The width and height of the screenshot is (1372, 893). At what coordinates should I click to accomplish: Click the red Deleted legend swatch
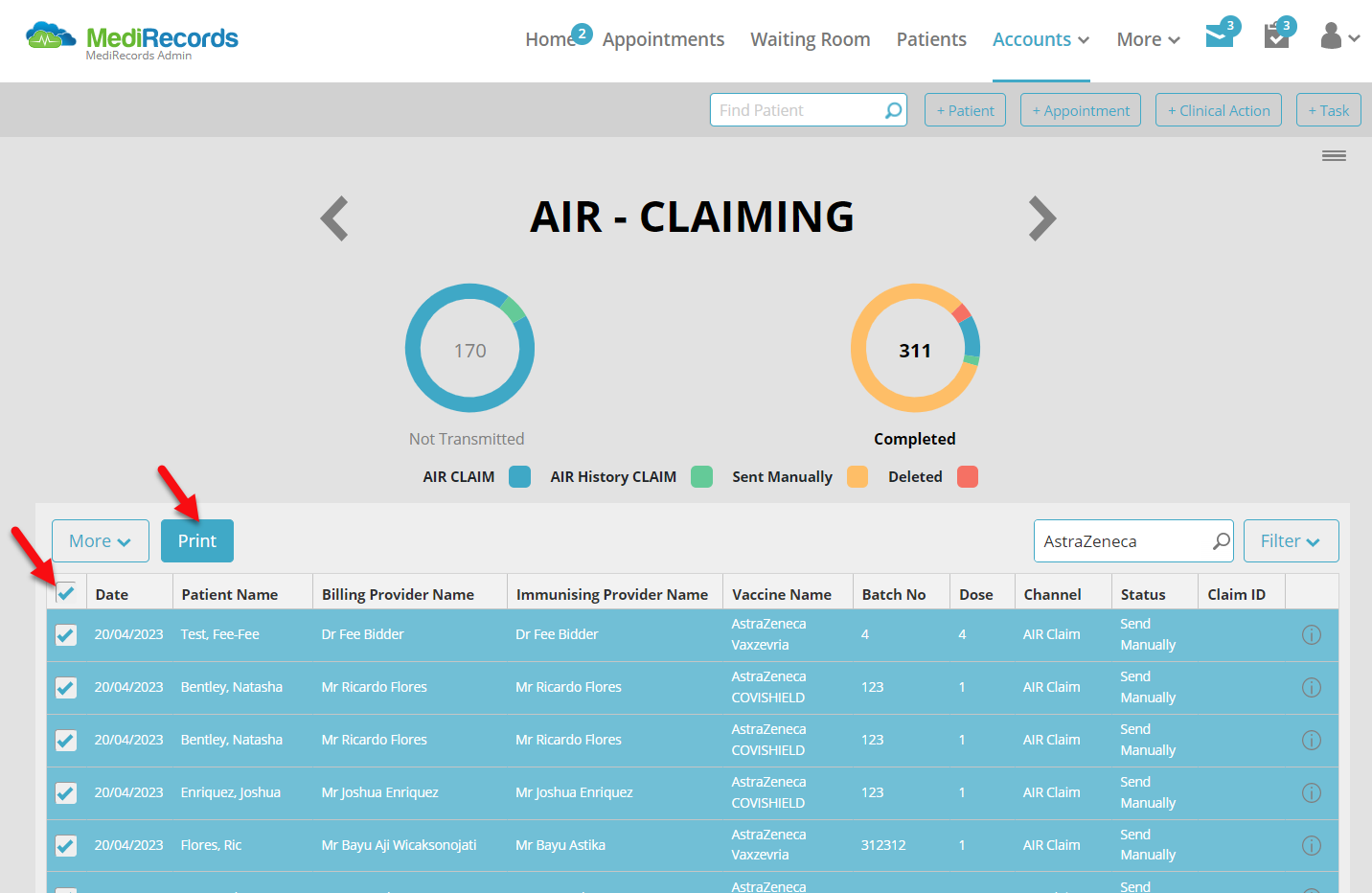pyautogui.click(x=968, y=477)
